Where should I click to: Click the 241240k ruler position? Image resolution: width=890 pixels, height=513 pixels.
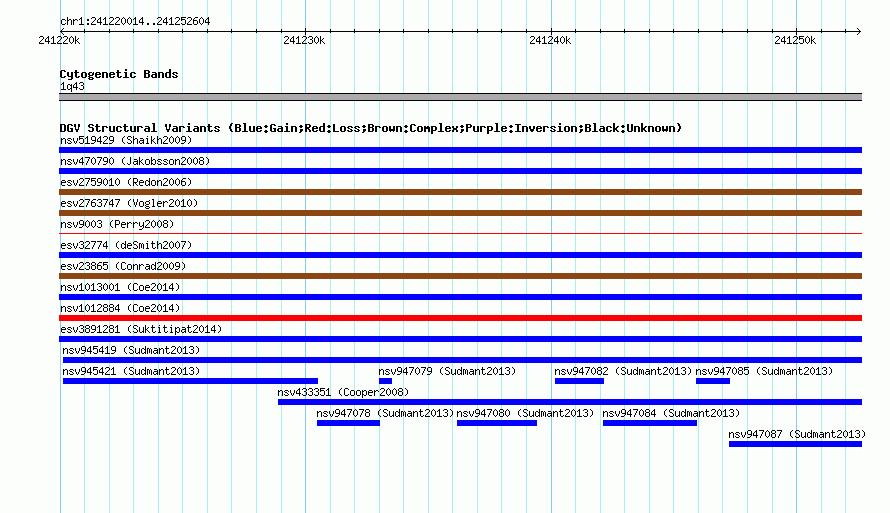point(550,40)
